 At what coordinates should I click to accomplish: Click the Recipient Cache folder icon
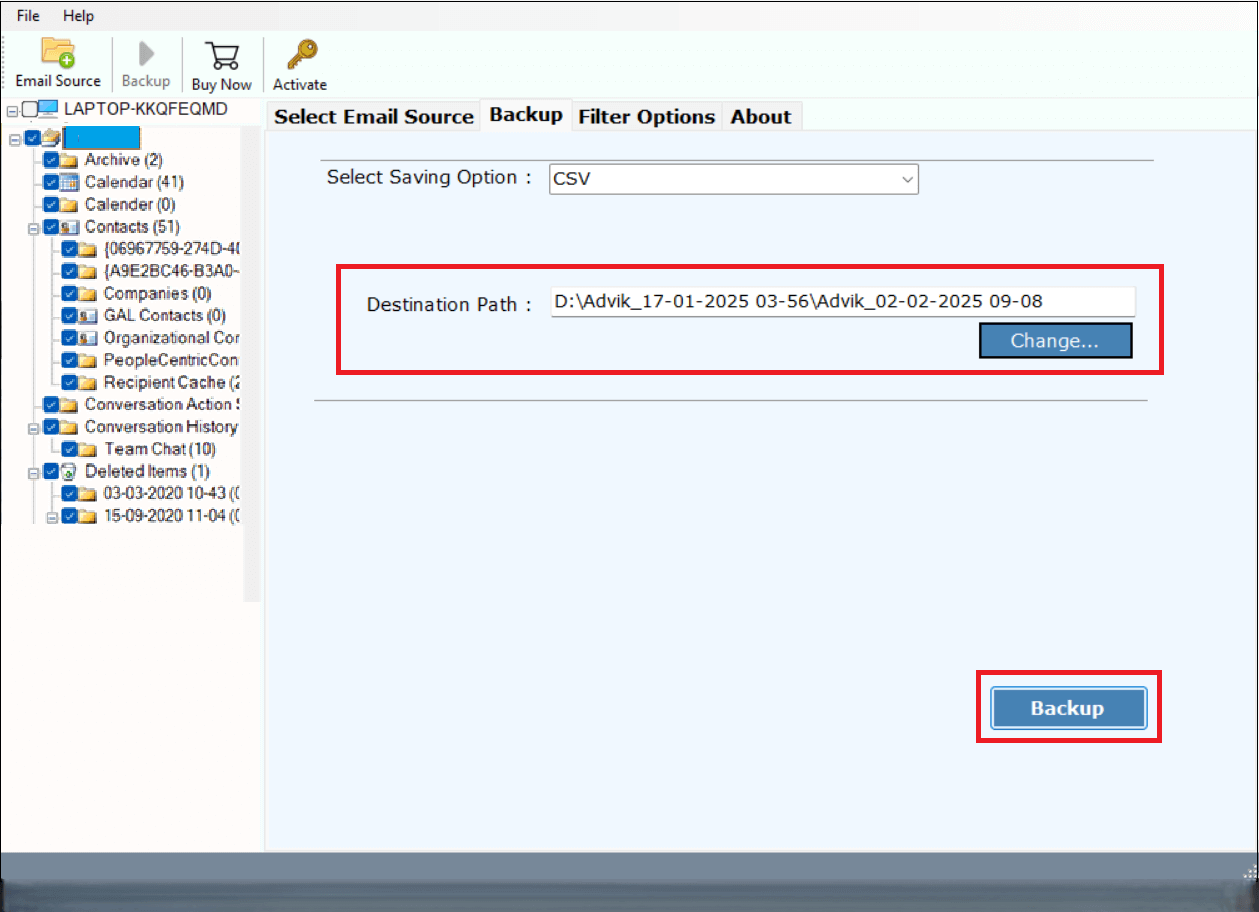point(87,383)
